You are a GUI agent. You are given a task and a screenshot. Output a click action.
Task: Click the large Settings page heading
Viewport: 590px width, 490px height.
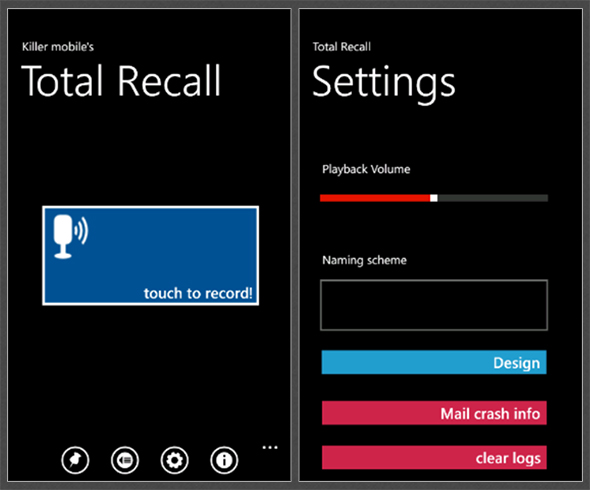(x=384, y=83)
